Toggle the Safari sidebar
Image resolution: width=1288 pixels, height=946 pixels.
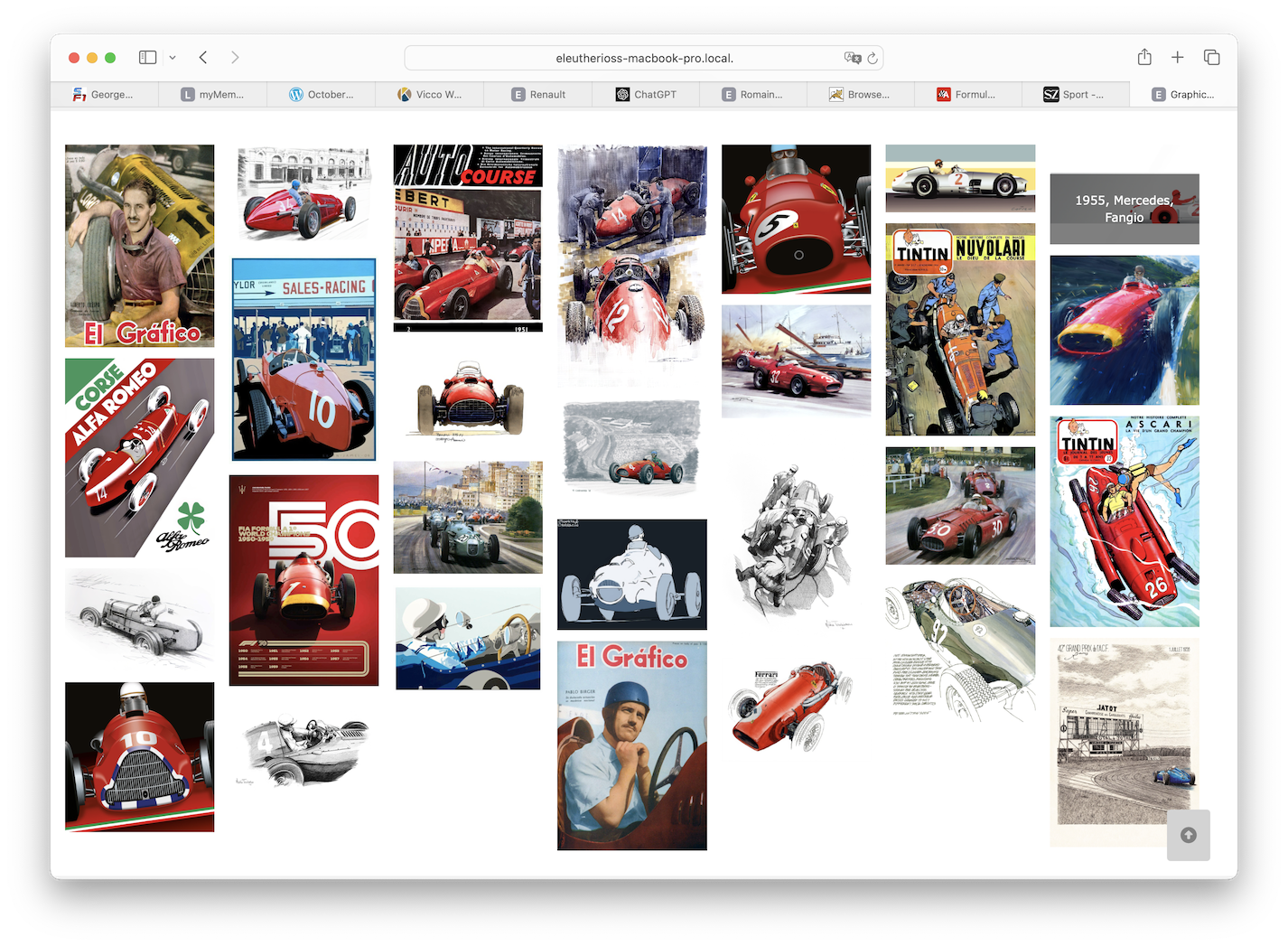pos(147,58)
